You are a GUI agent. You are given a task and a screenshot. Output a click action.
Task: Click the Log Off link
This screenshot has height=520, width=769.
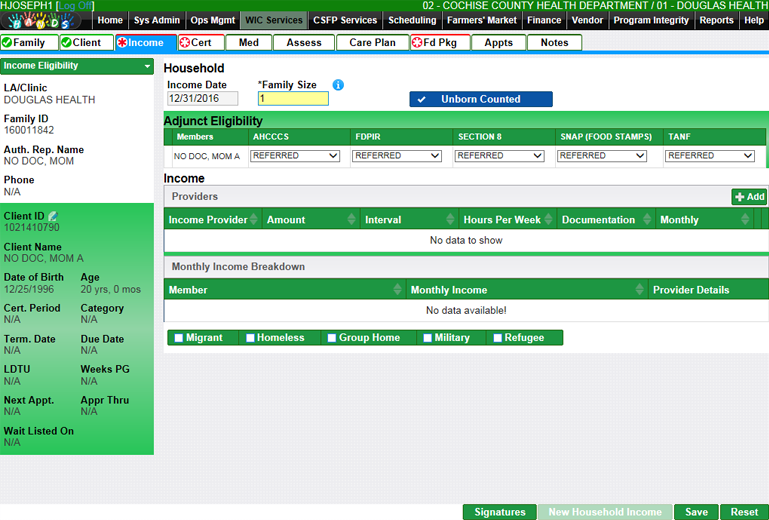pos(76,6)
